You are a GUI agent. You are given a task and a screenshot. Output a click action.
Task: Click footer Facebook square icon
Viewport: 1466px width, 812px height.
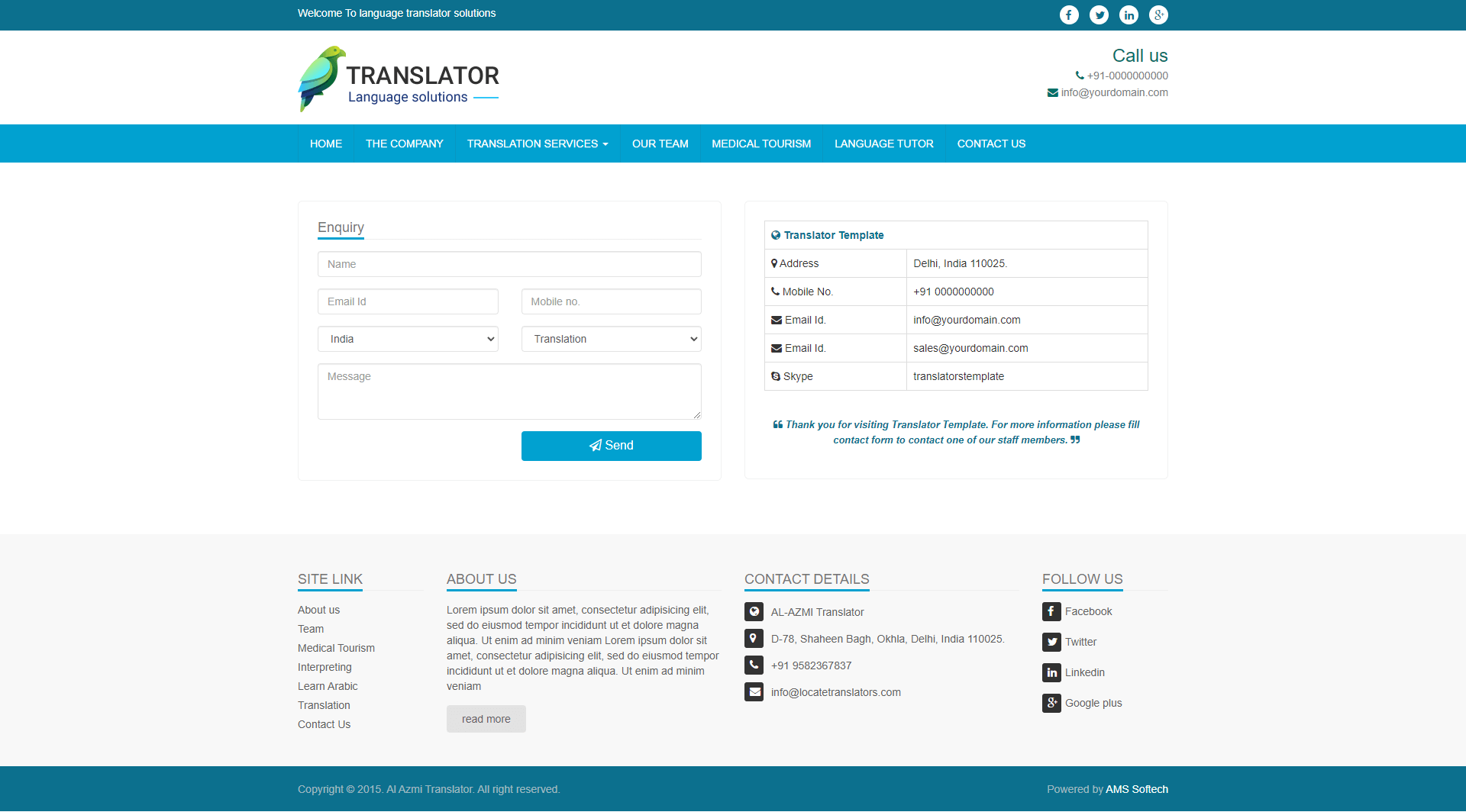[x=1051, y=611]
